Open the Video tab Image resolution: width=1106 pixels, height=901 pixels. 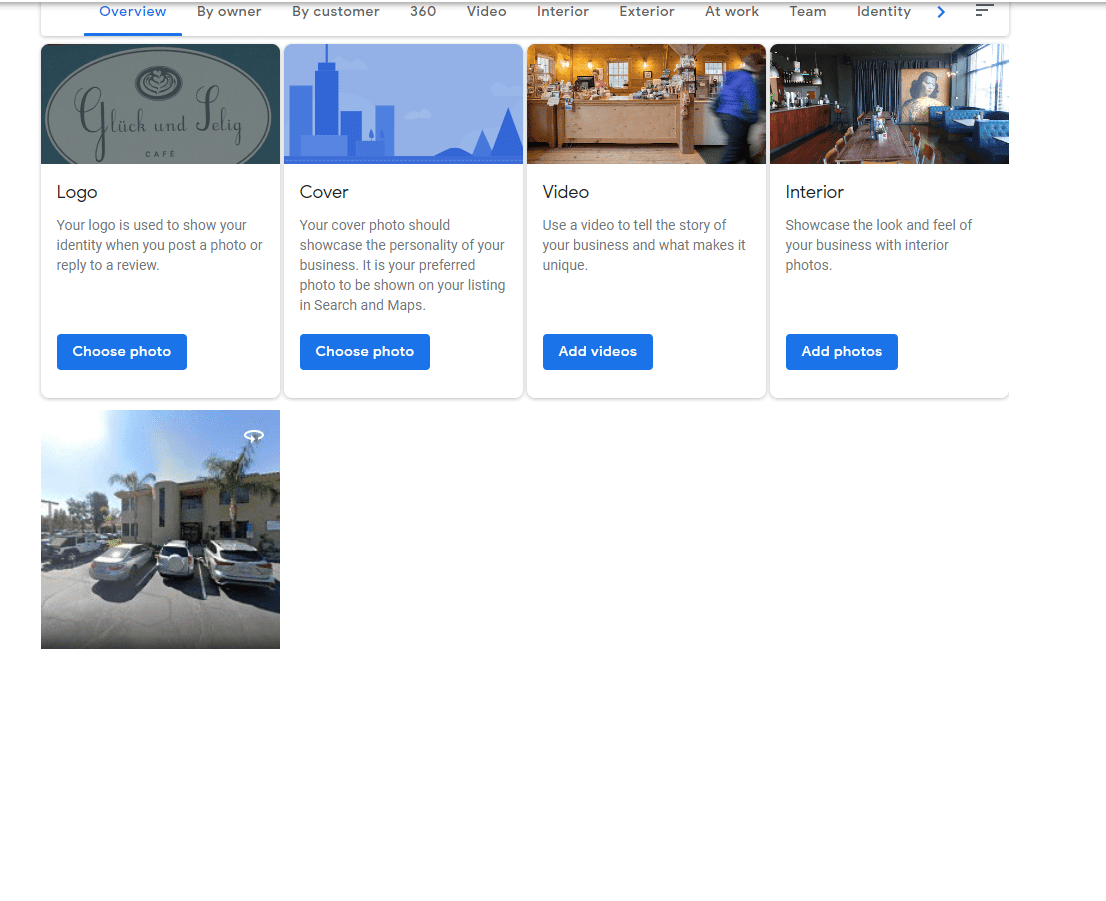point(486,12)
